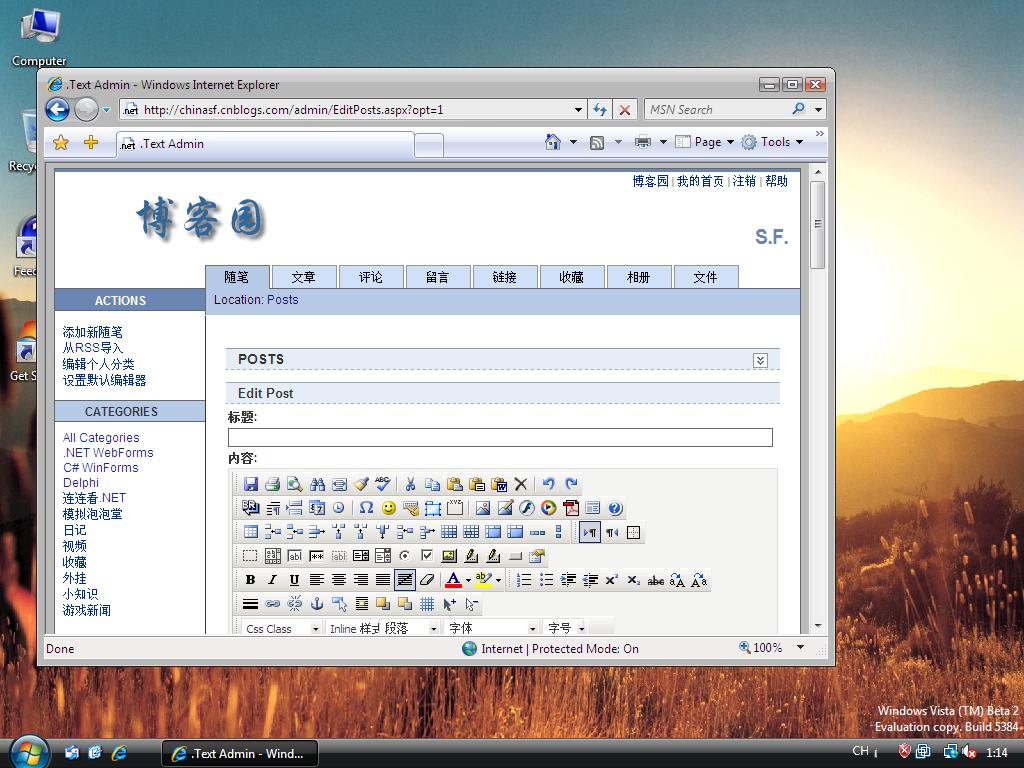
Task: Click the Undo arrow in the editor
Action: (x=549, y=484)
